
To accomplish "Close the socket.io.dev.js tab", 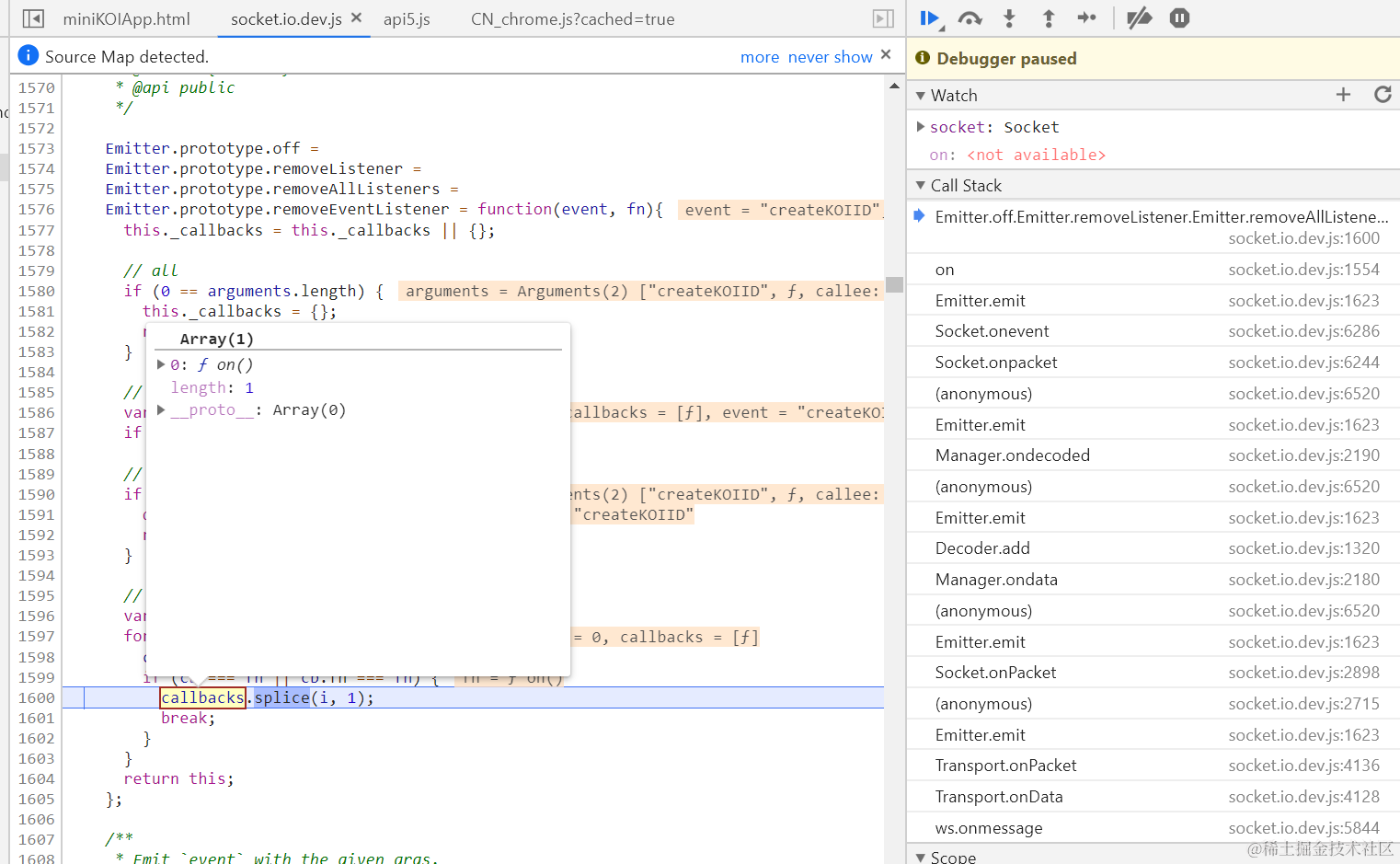I will click(x=357, y=17).
